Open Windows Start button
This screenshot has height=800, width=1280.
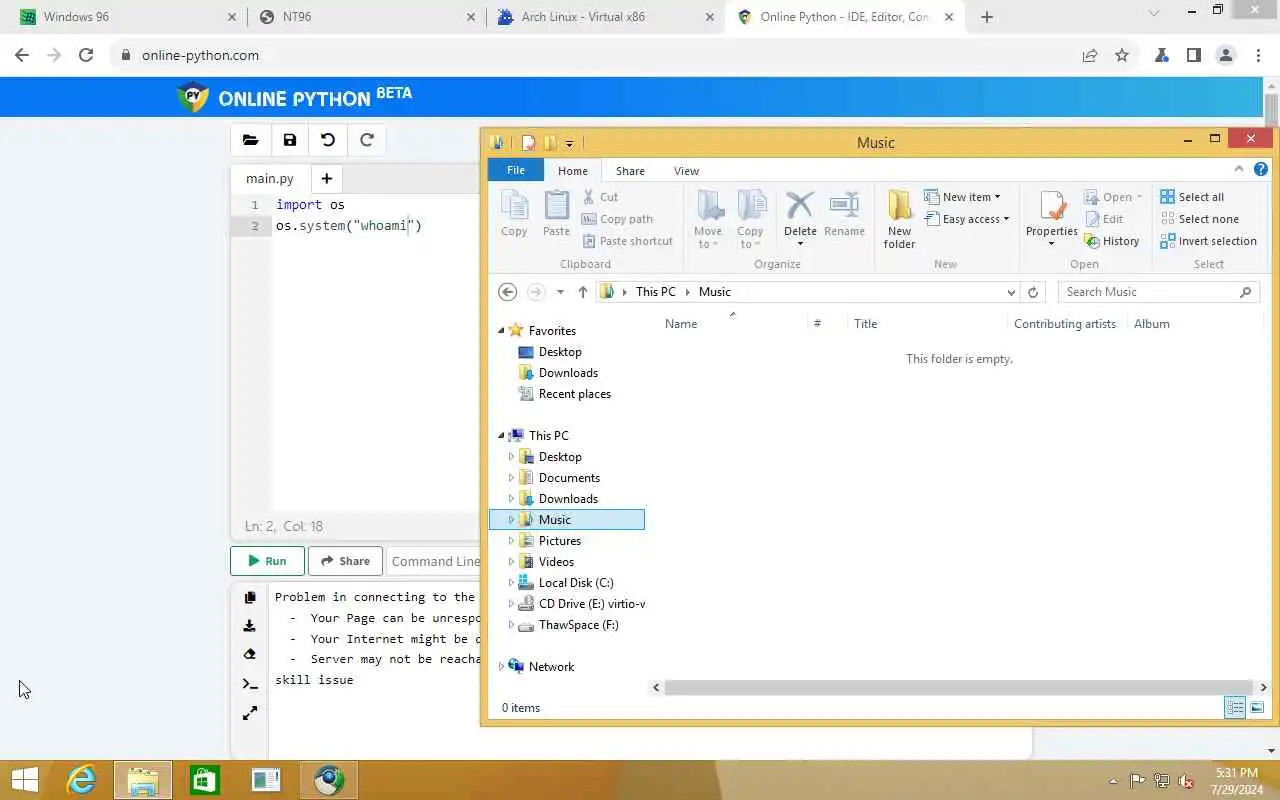coord(24,780)
